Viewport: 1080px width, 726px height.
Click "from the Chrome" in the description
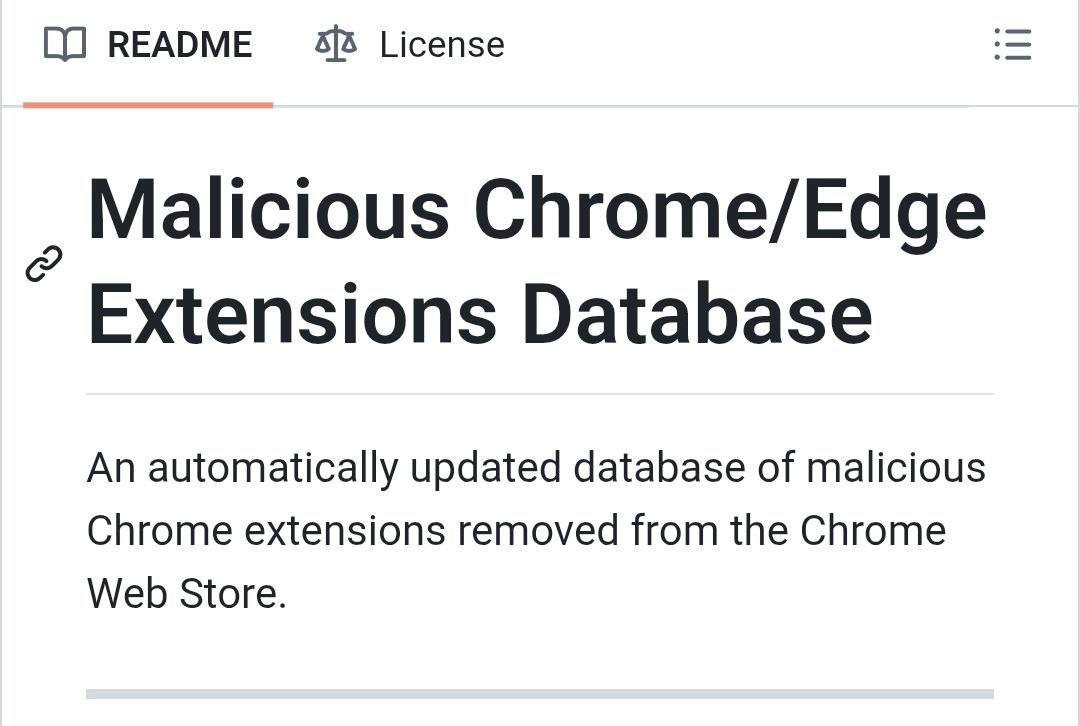coord(788,531)
